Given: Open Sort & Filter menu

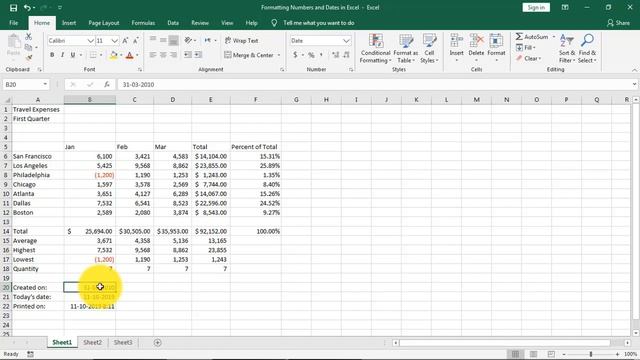Looking at the screenshot, I should [567, 49].
